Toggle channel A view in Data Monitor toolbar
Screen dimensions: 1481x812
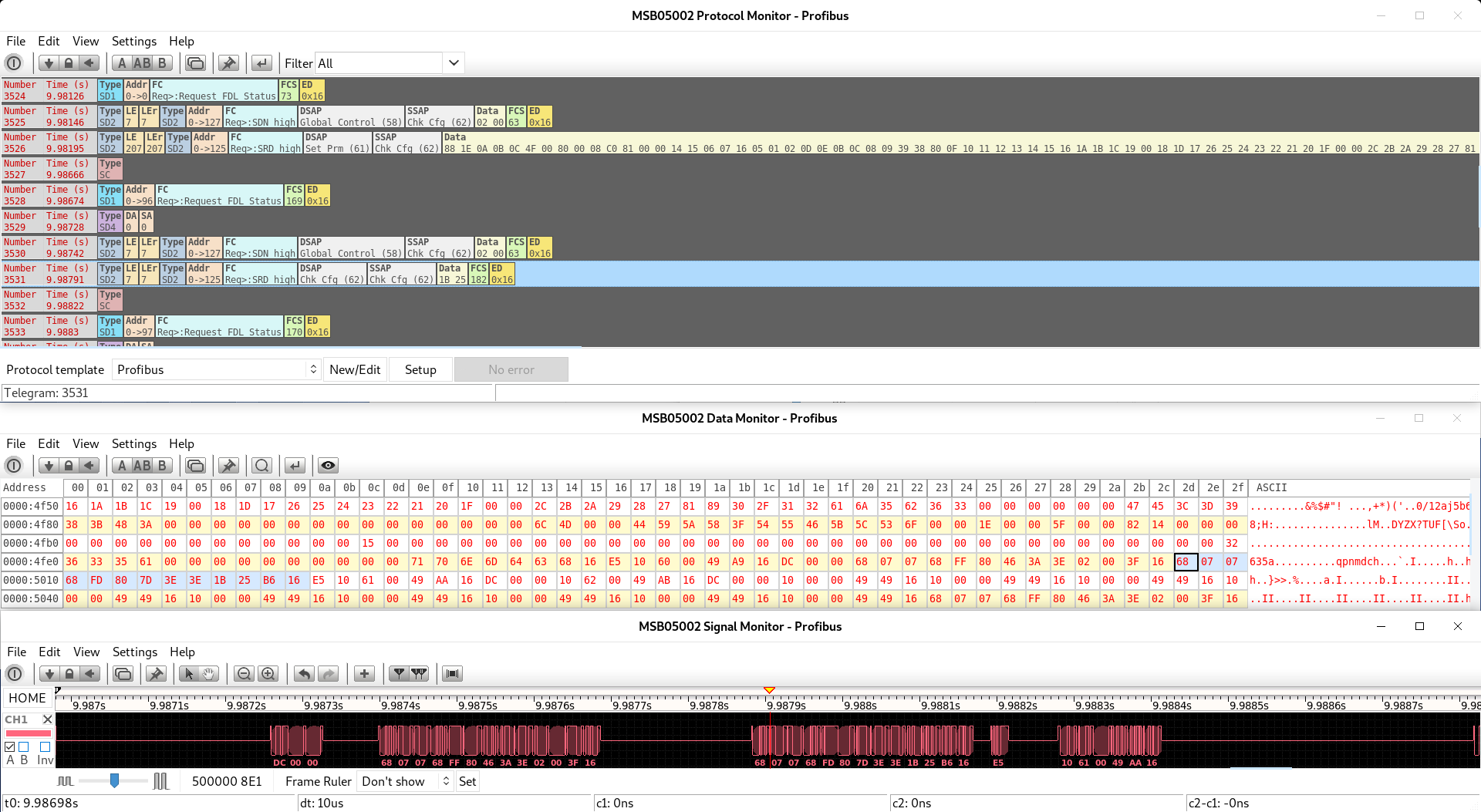122,466
